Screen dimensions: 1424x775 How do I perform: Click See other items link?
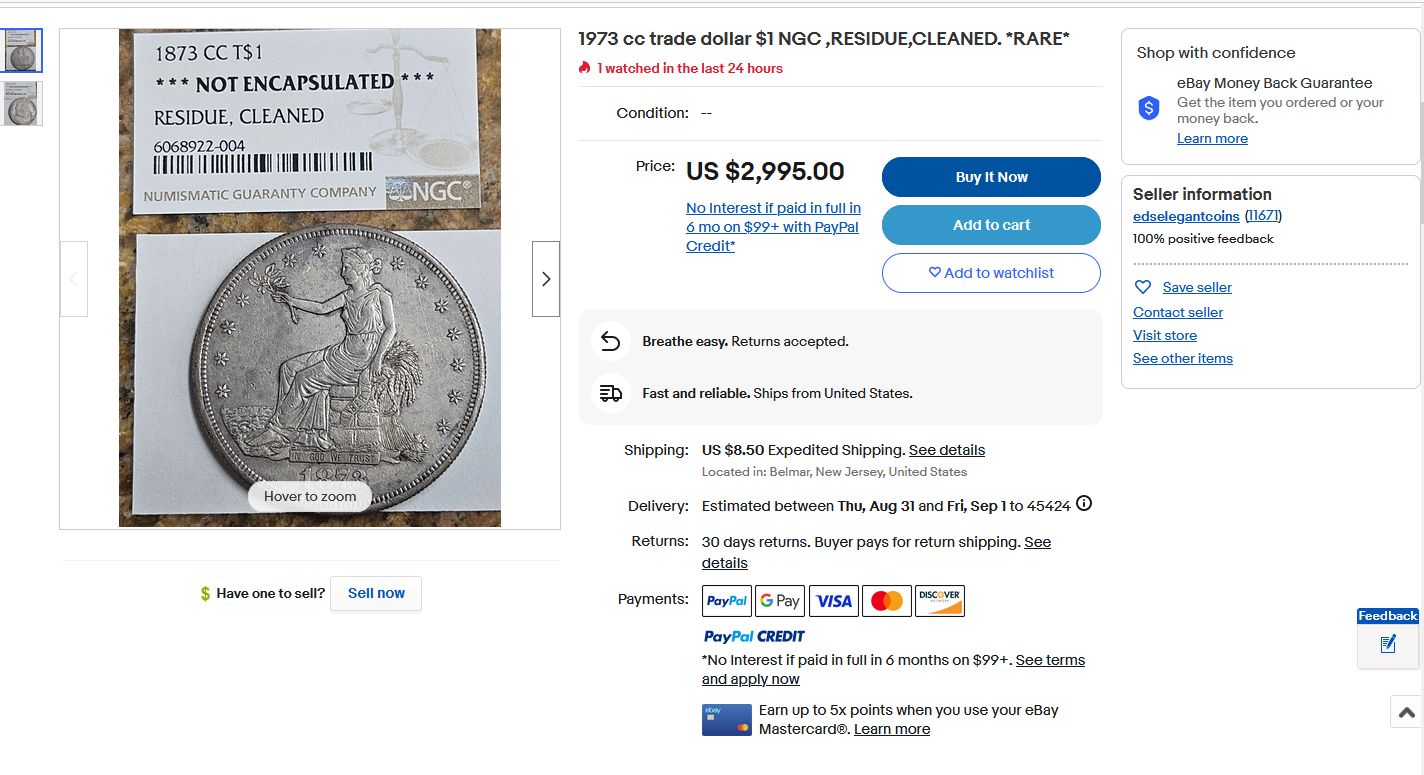click(x=1183, y=358)
